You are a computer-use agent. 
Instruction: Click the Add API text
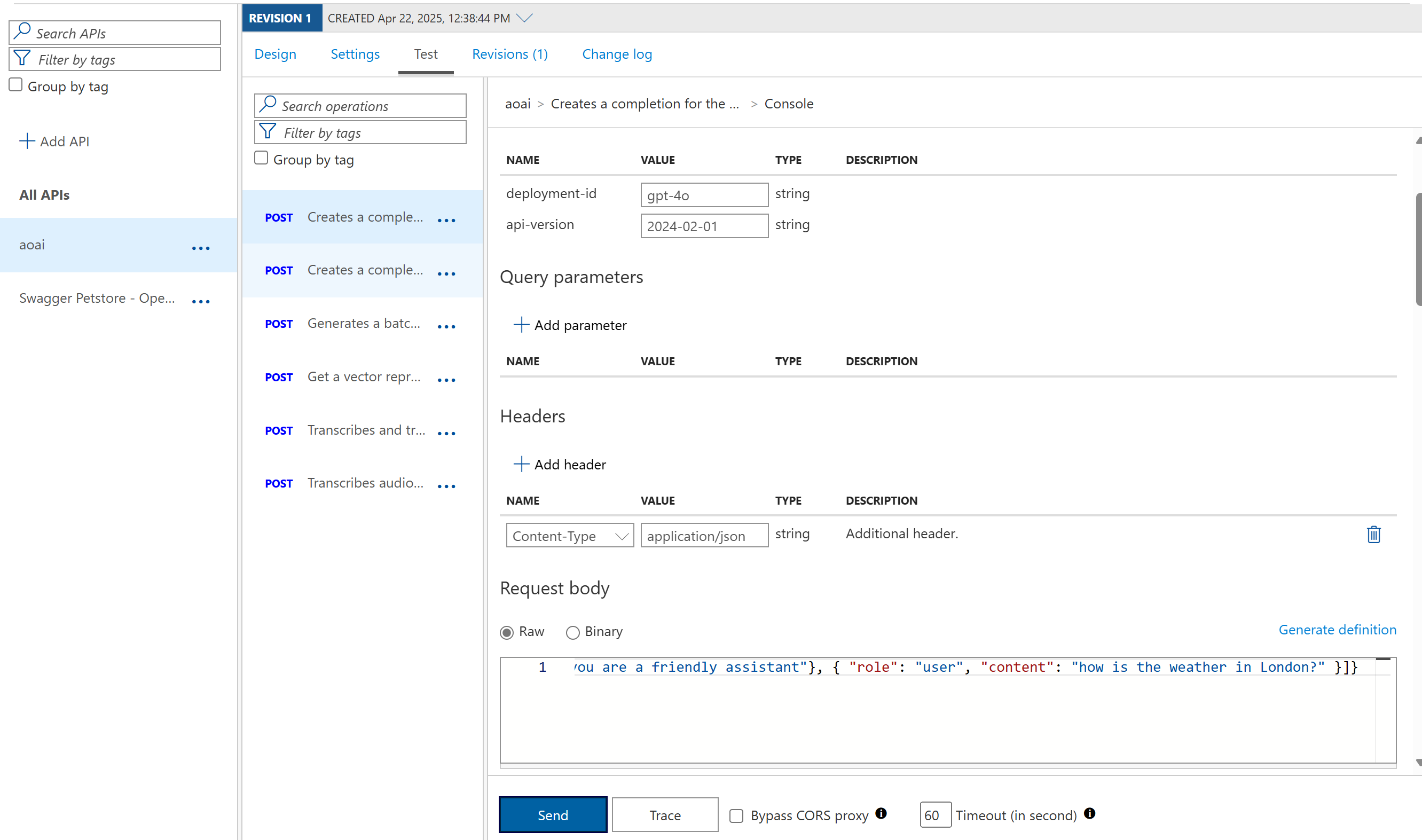click(65, 141)
